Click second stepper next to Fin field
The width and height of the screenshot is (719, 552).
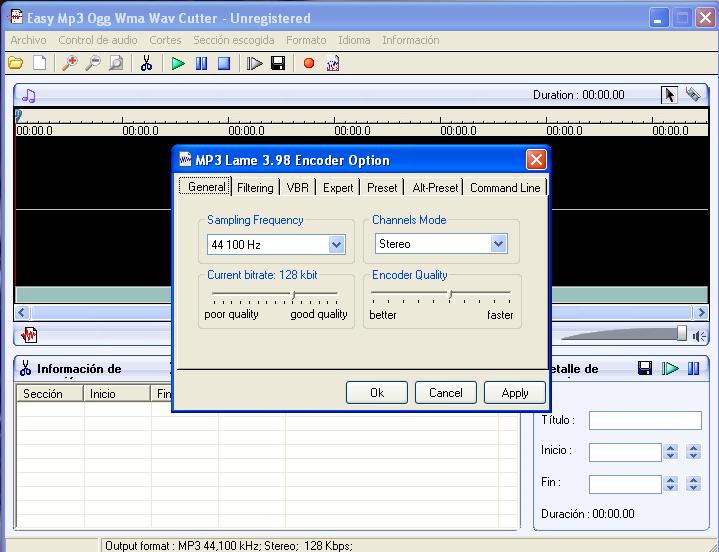[693, 484]
